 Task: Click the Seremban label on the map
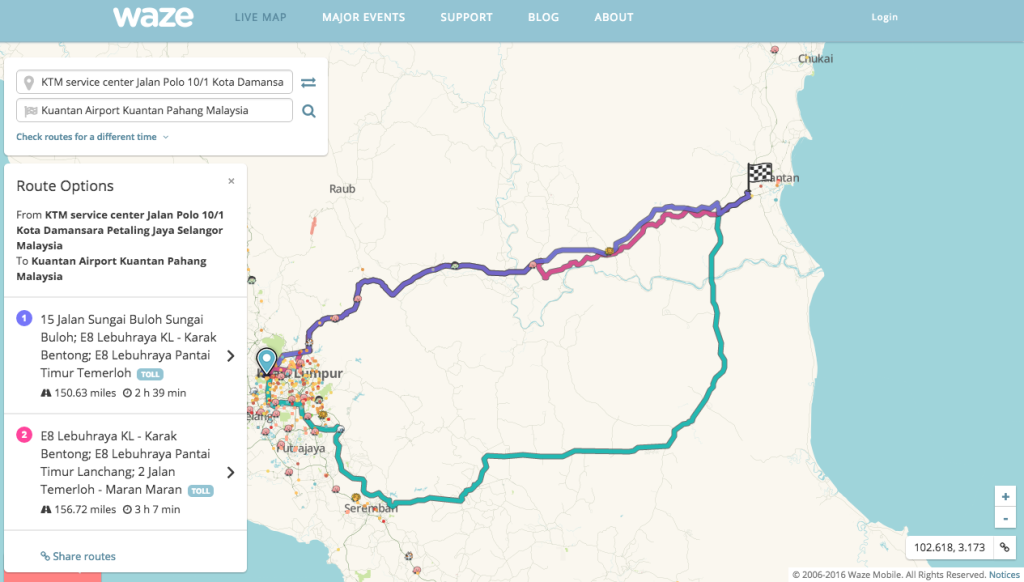point(370,508)
